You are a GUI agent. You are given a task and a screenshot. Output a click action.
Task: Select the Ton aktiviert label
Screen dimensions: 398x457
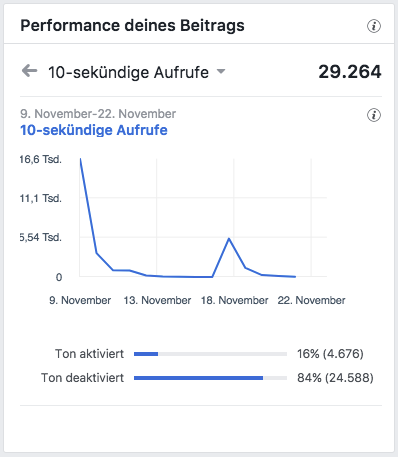click(89, 354)
